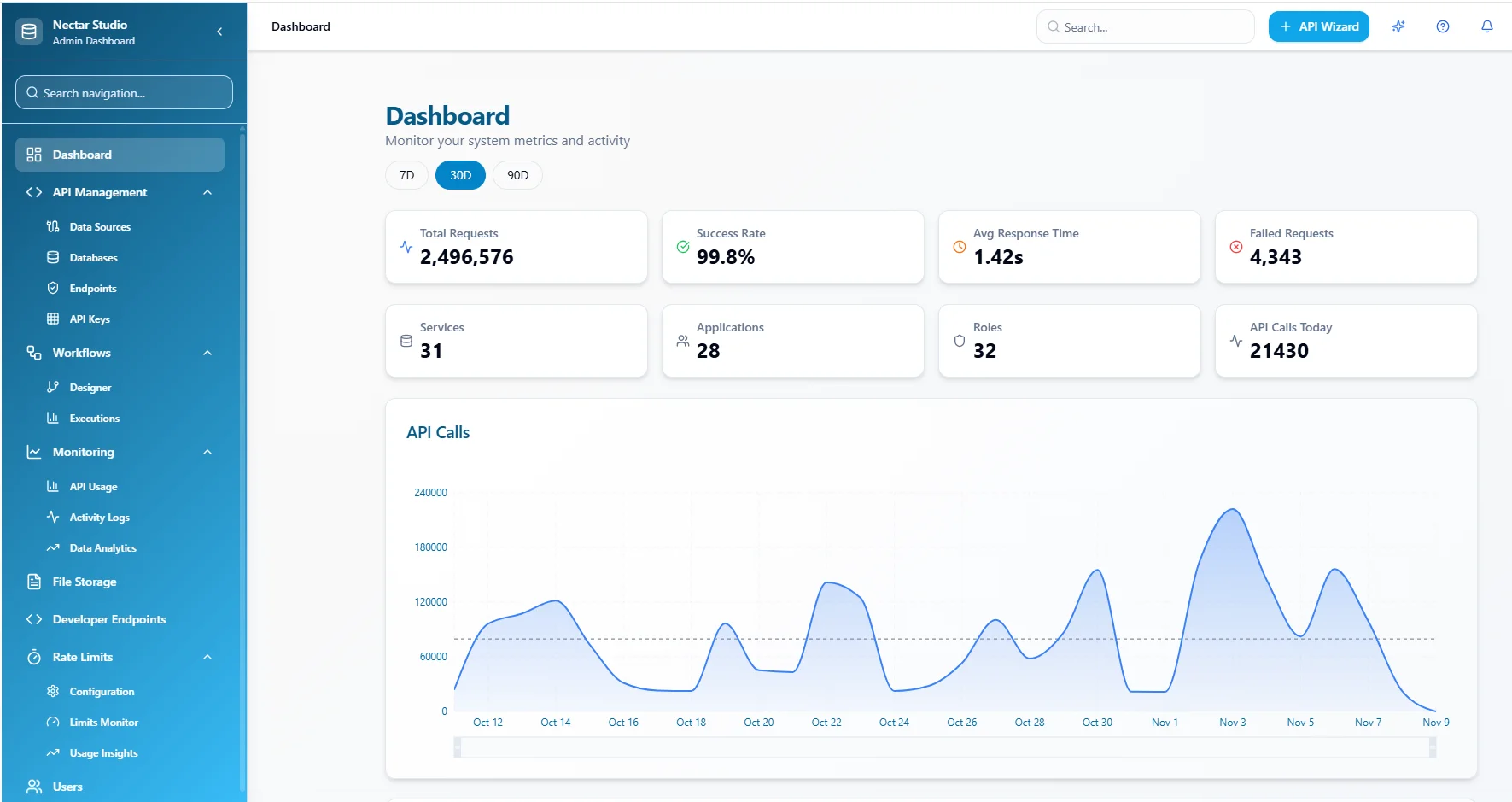Open the AI assistant sparkle icon
The width and height of the screenshot is (1512, 802).
[x=1398, y=26]
